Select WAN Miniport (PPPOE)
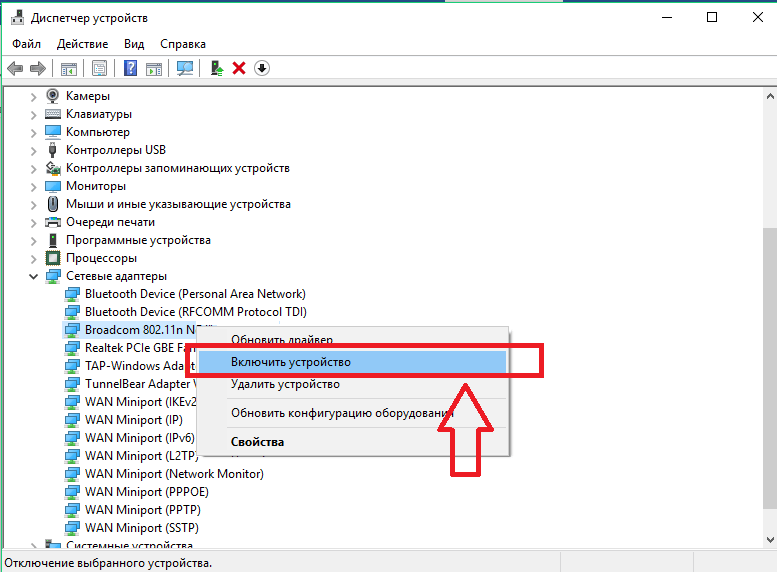Screen dimensions: 777x572 coord(147,492)
